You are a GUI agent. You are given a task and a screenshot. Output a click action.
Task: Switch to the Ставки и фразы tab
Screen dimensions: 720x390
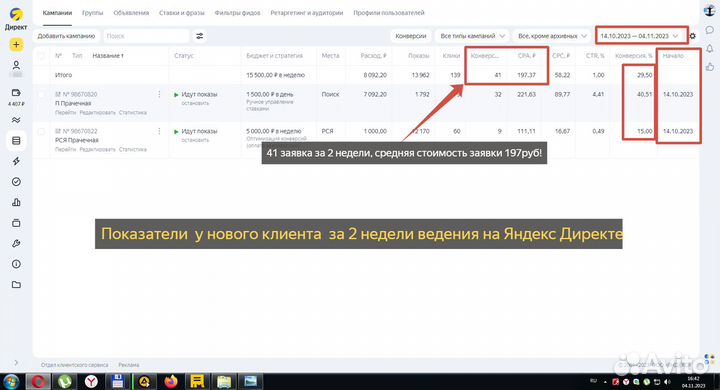182,13
